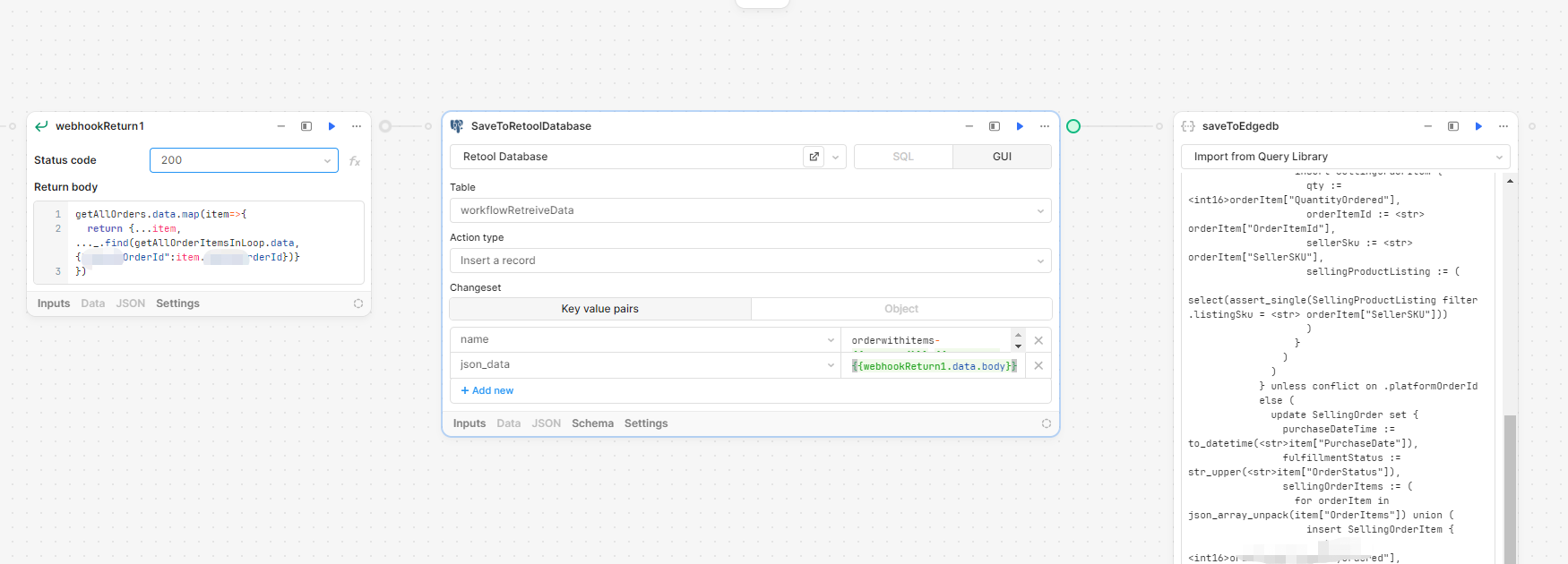Screen dimensions: 1568x564
Task: Open the Status code dropdown
Action: 244,160
